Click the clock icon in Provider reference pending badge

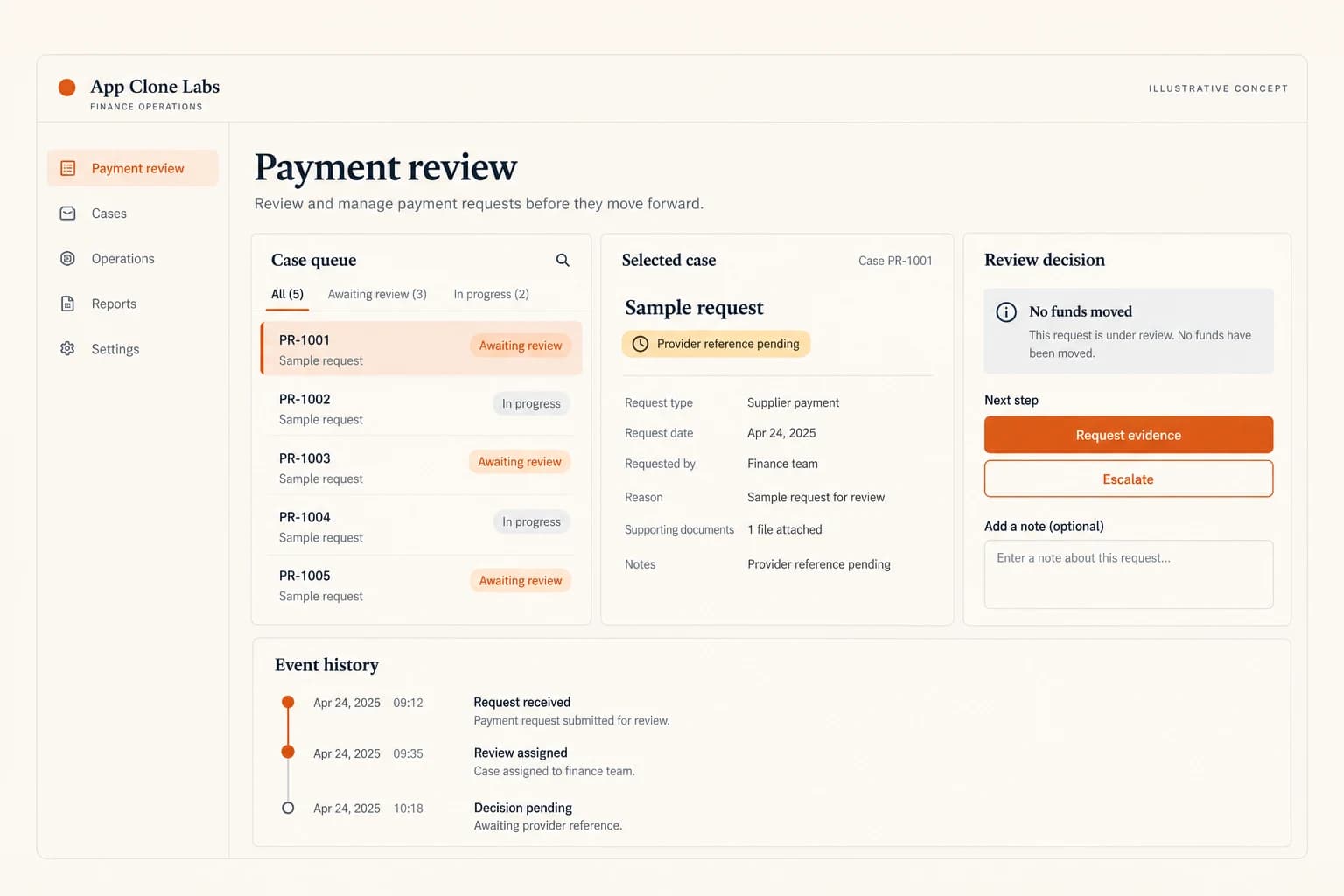tap(640, 344)
